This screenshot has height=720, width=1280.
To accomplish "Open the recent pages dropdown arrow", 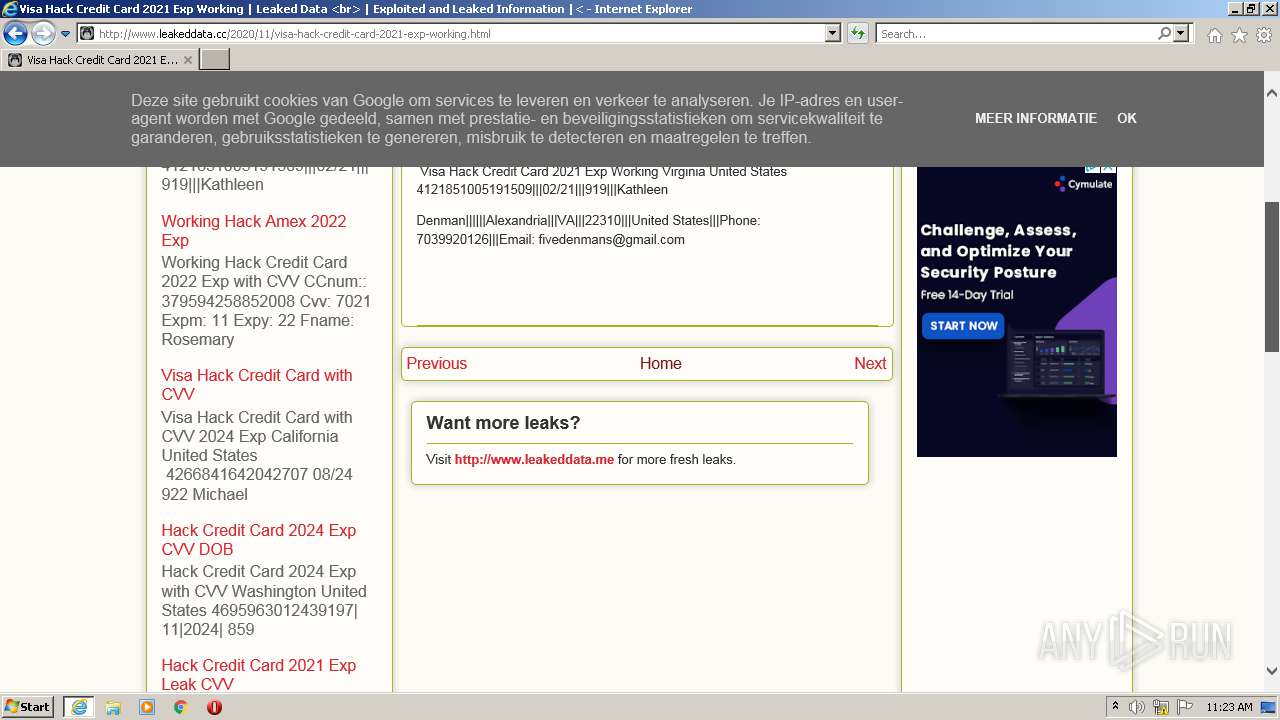I will [66, 34].
